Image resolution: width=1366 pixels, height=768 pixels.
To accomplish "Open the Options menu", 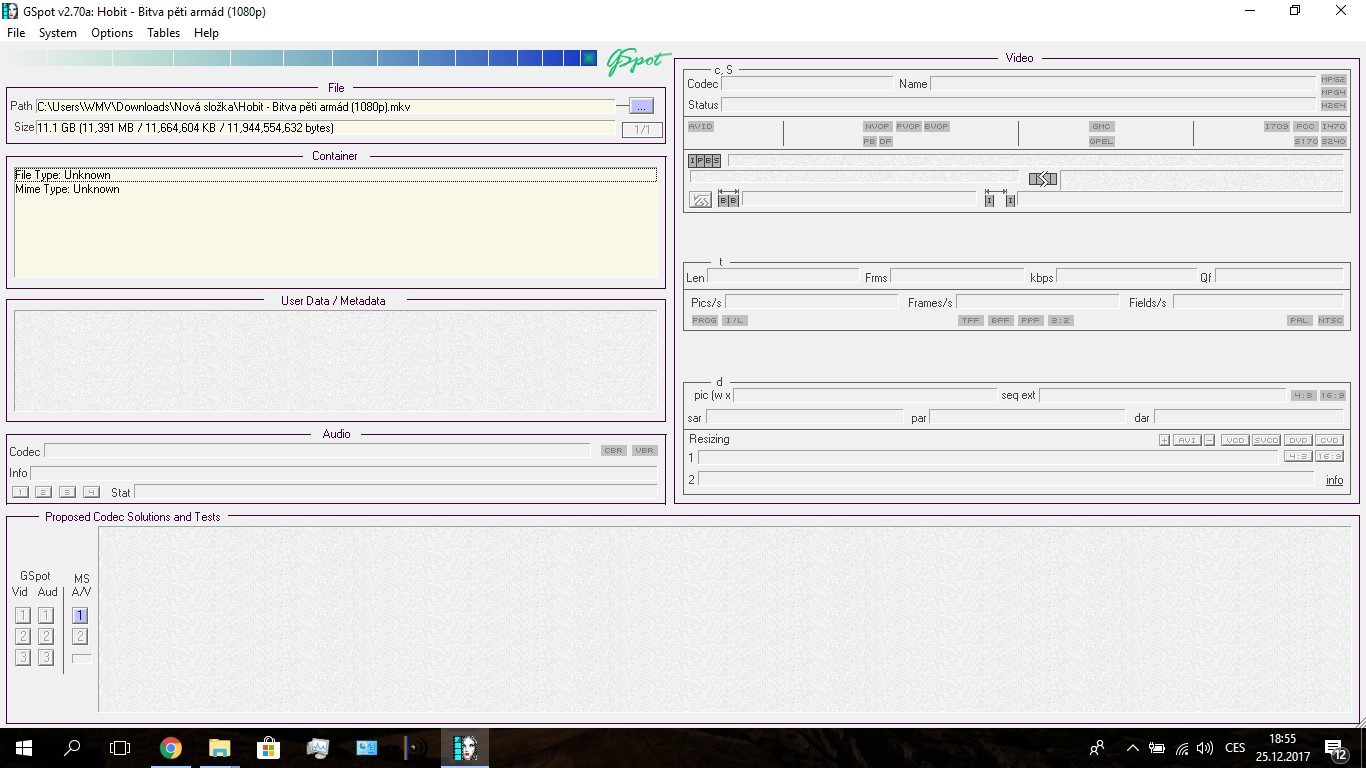I will [x=112, y=33].
